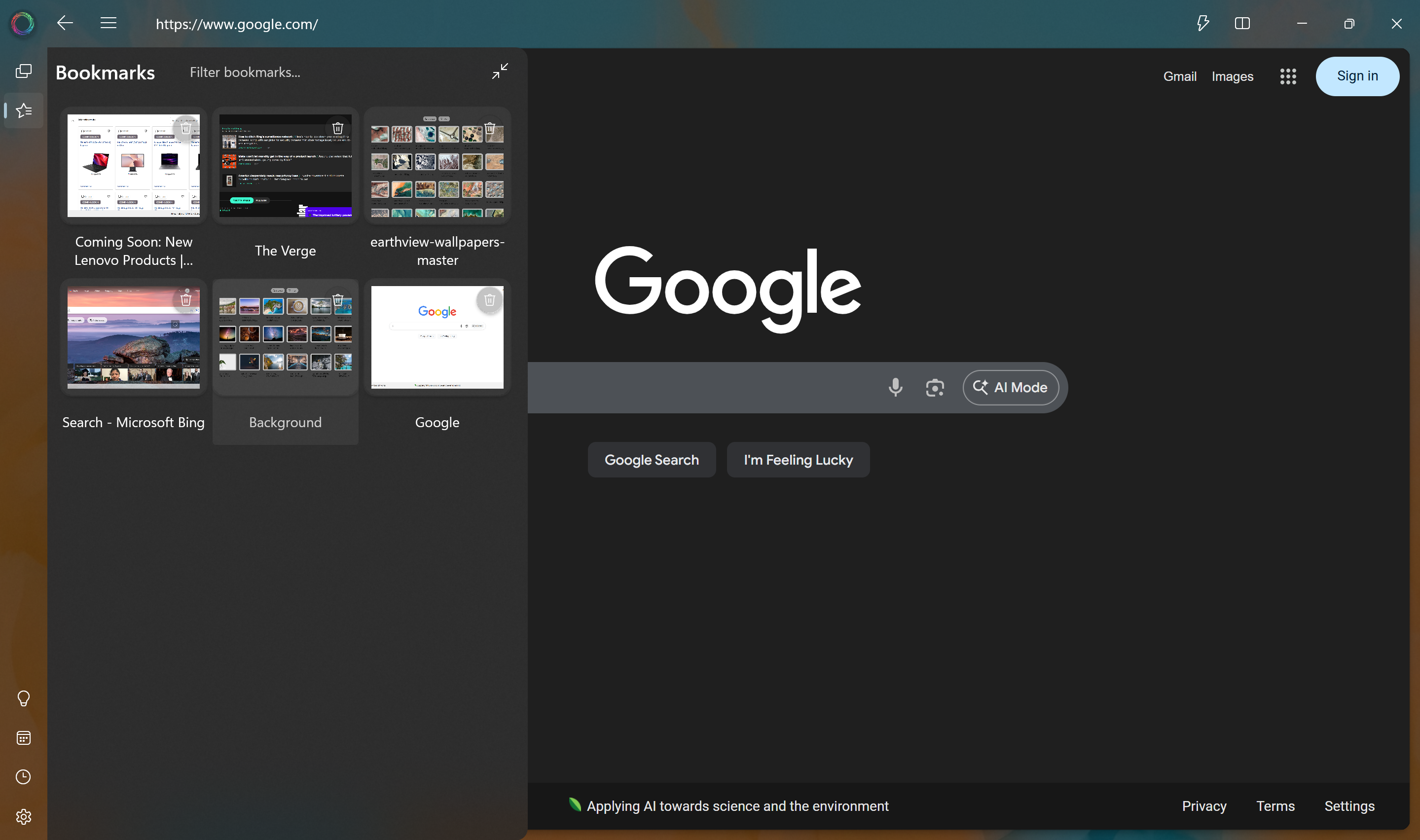1420x840 pixels.
Task: Click the Bookmarks panel heading
Action: pyautogui.click(x=105, y=73)
